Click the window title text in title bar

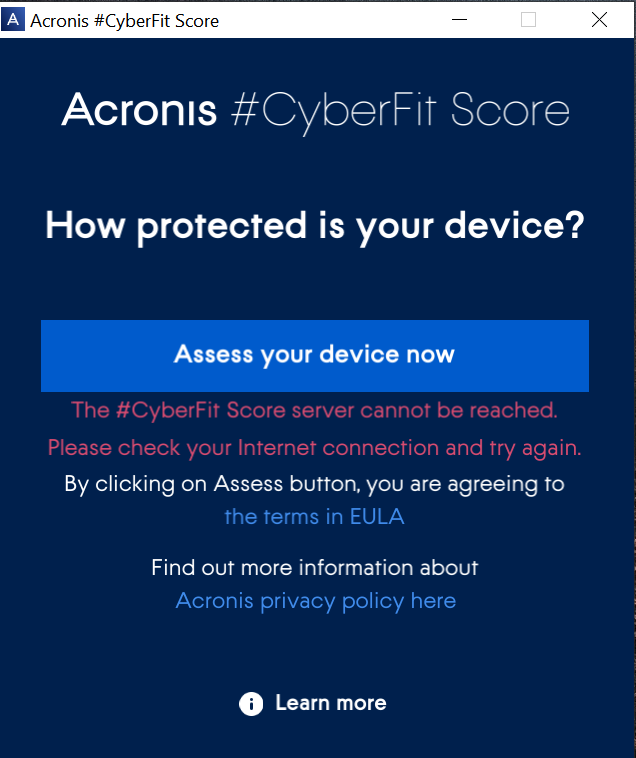(125, 20)
